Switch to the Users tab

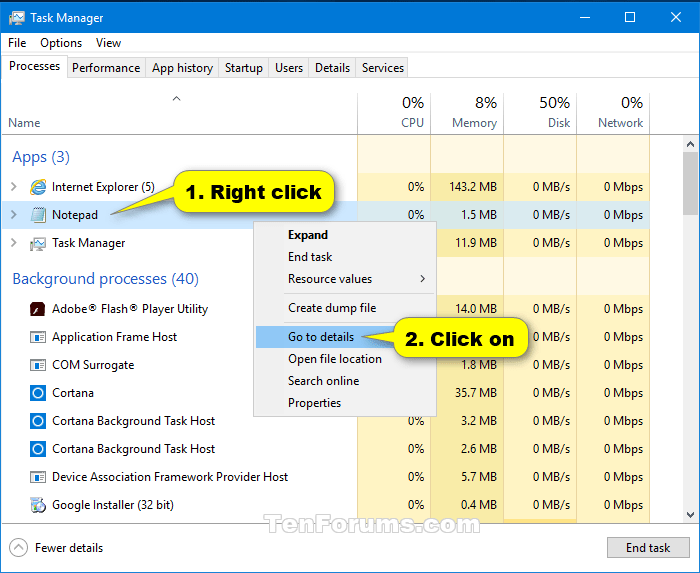point(289,68)
